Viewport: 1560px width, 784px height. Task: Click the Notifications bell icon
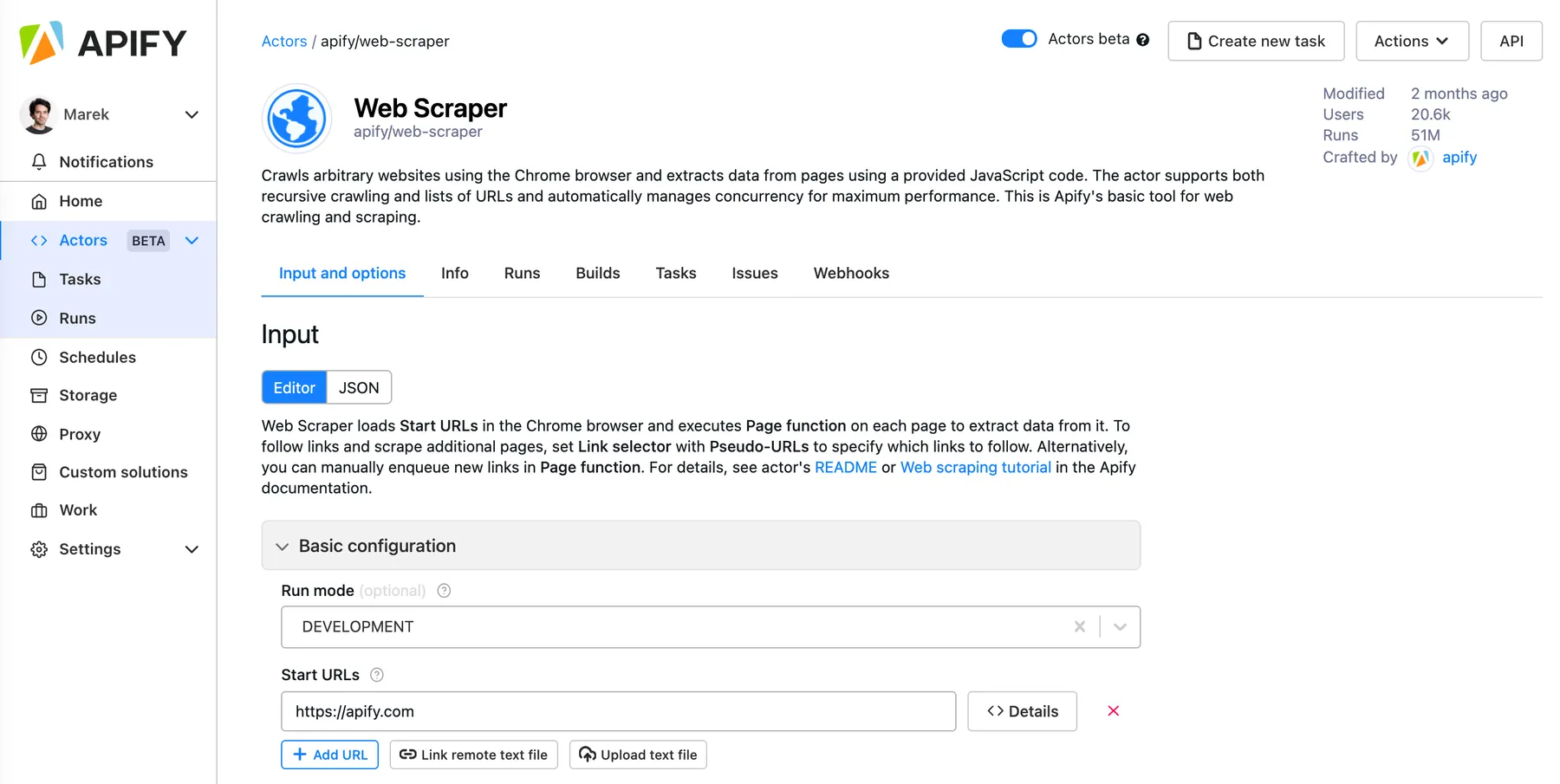coord(39,162)
